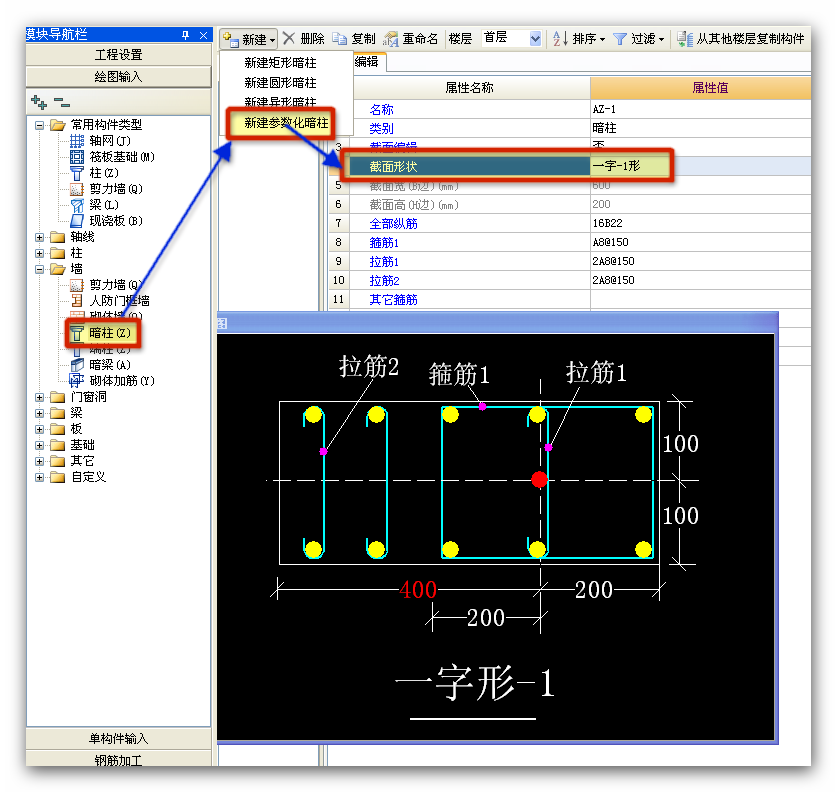Click the 全部纵筋 property link
837x792 pixels.
393,224
